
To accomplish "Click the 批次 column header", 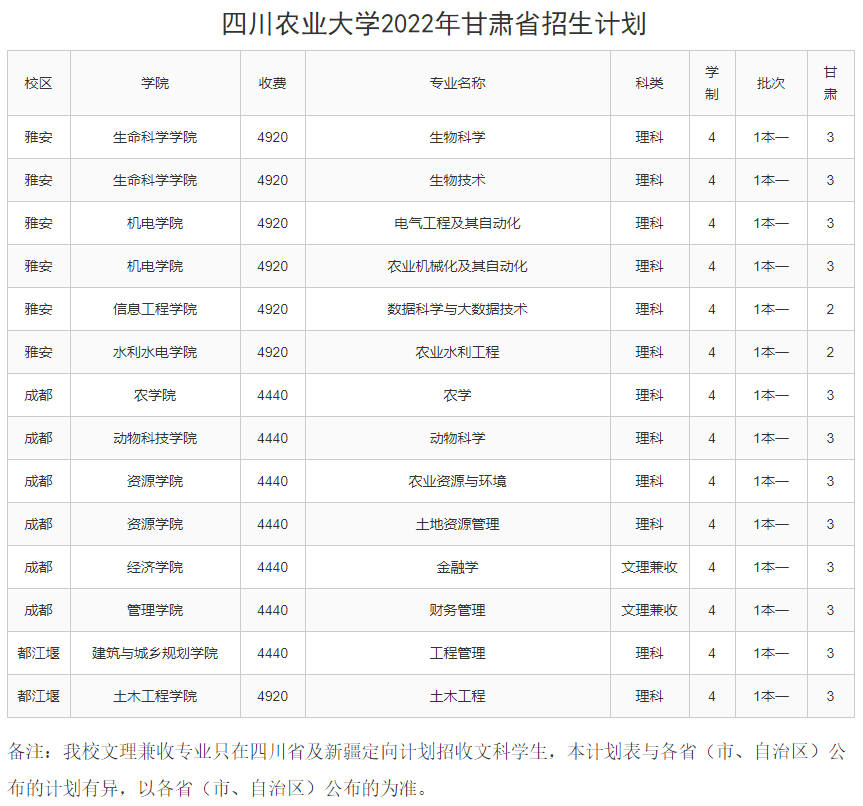I will point(771,83).
